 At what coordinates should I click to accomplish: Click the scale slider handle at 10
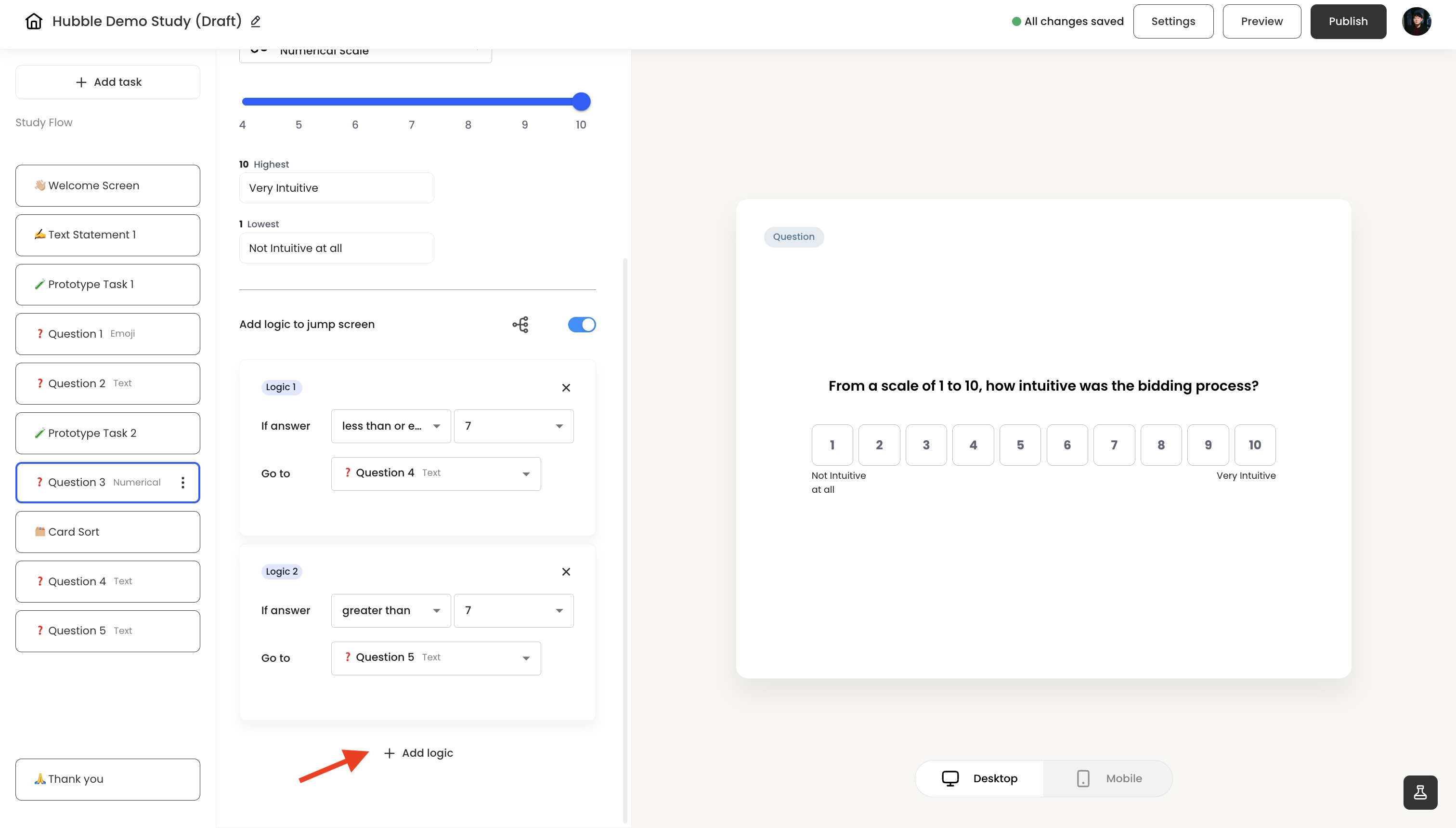581,102
